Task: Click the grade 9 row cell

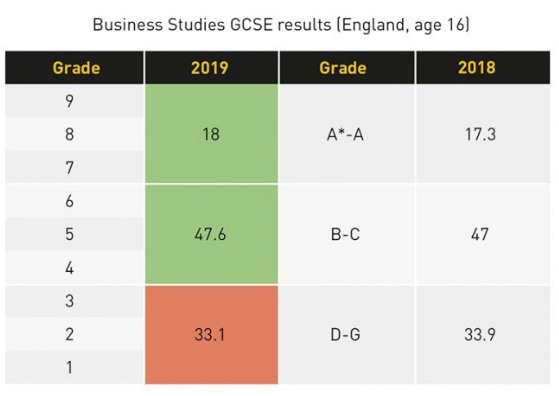Action: pos(75,101)
